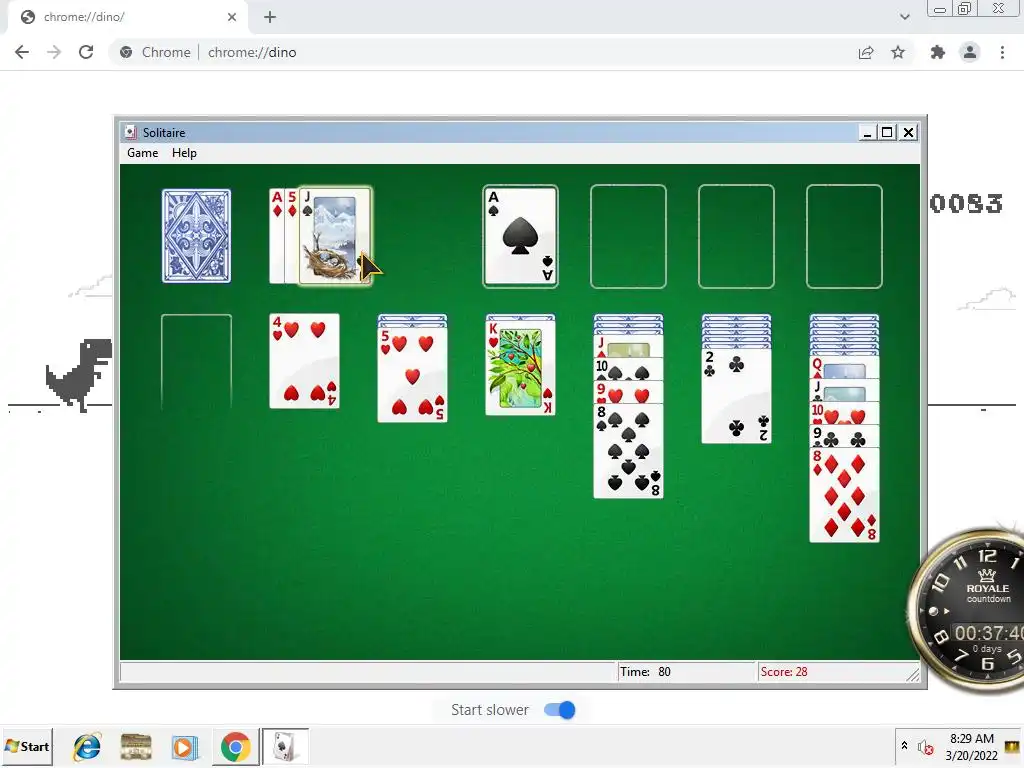Click the empty first tableau column
The height and width of the screenshot is (768, 1024).
click(196, 361)
